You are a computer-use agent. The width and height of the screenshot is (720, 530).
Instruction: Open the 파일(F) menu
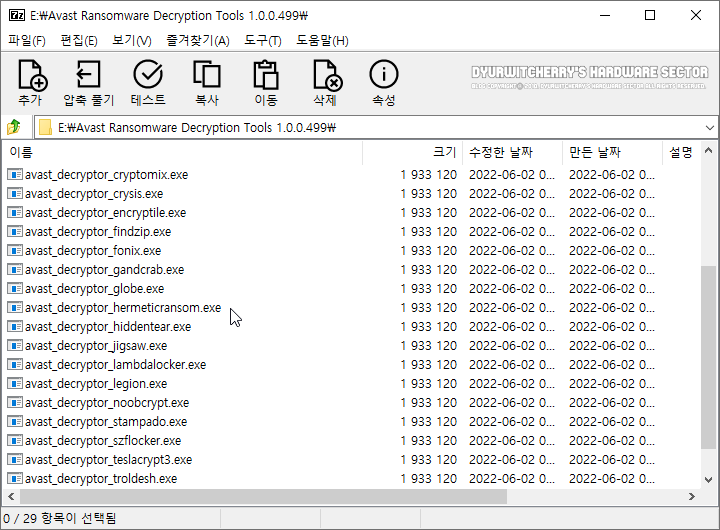click(27, 40)
